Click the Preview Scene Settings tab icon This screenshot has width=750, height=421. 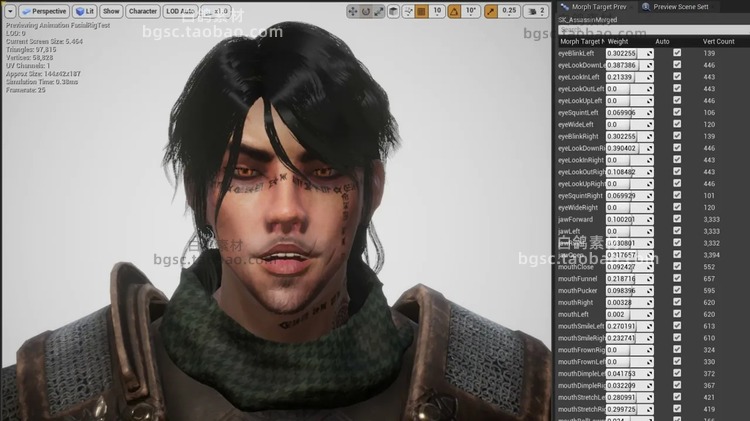click(646, 7)
